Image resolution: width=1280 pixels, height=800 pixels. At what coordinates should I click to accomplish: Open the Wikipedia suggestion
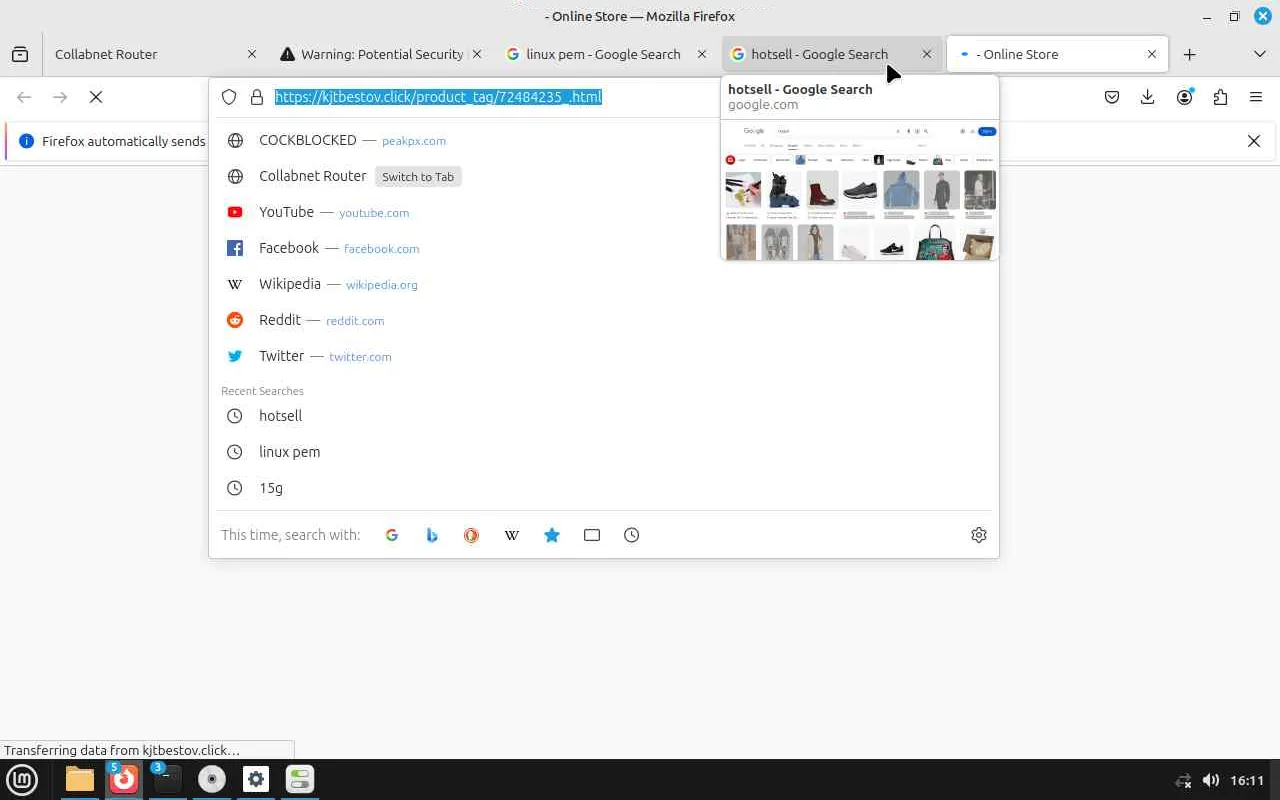pyautogui.click(x=604, y=284)
